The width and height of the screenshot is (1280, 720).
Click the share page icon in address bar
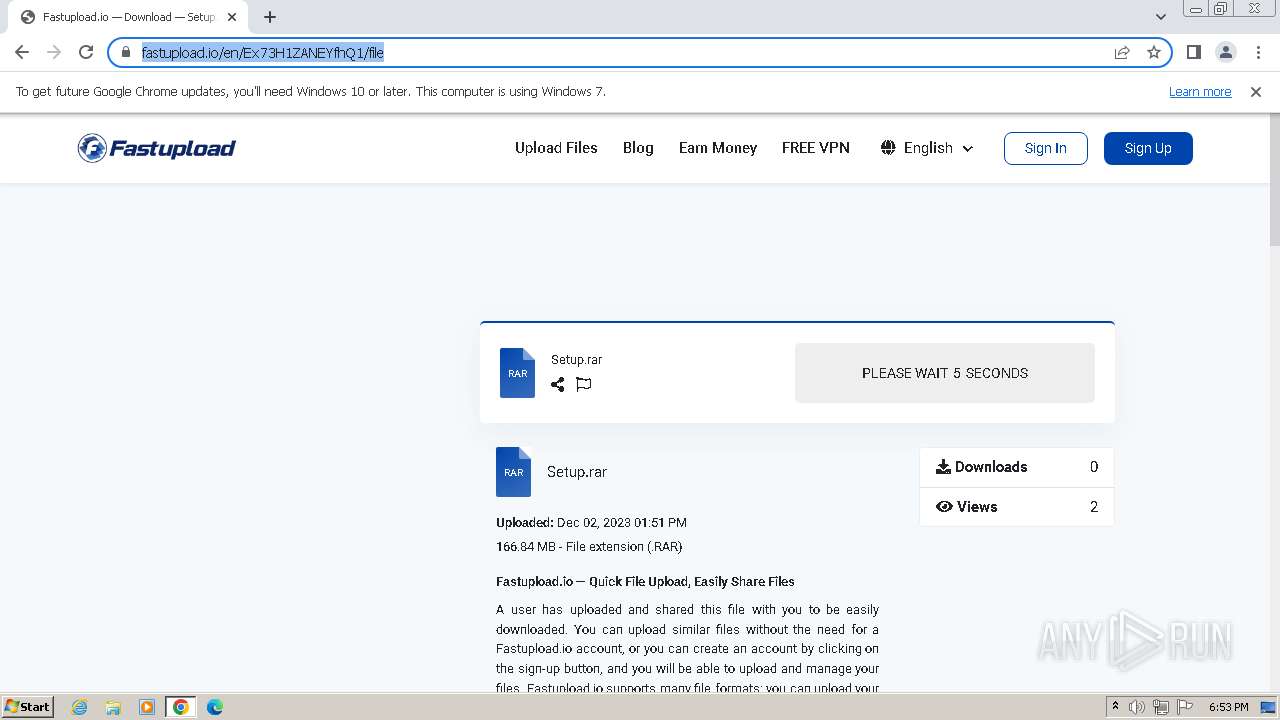[1122, 52]
